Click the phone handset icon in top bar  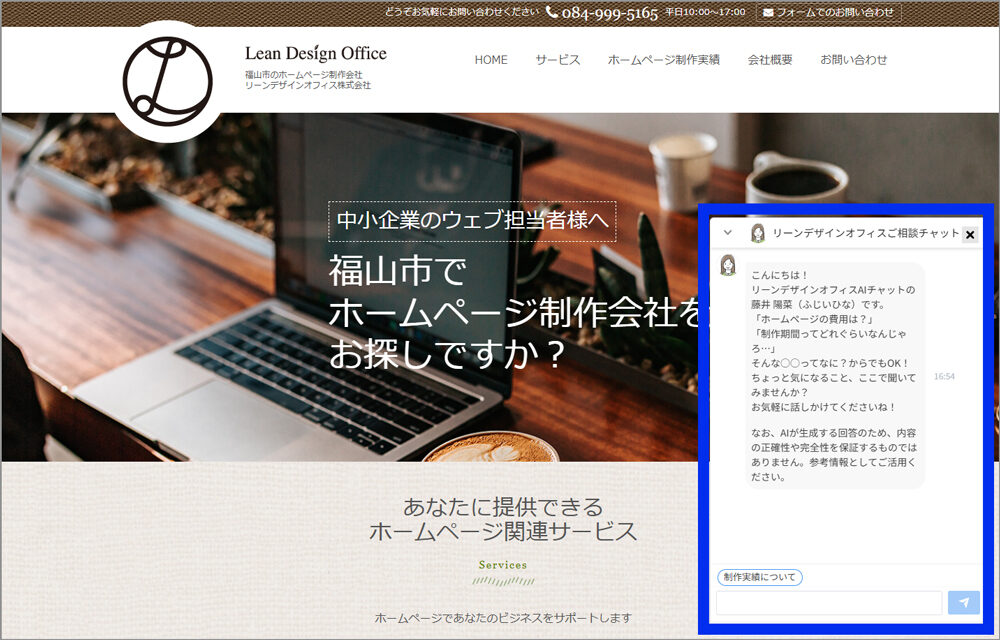tap(552, 12)
